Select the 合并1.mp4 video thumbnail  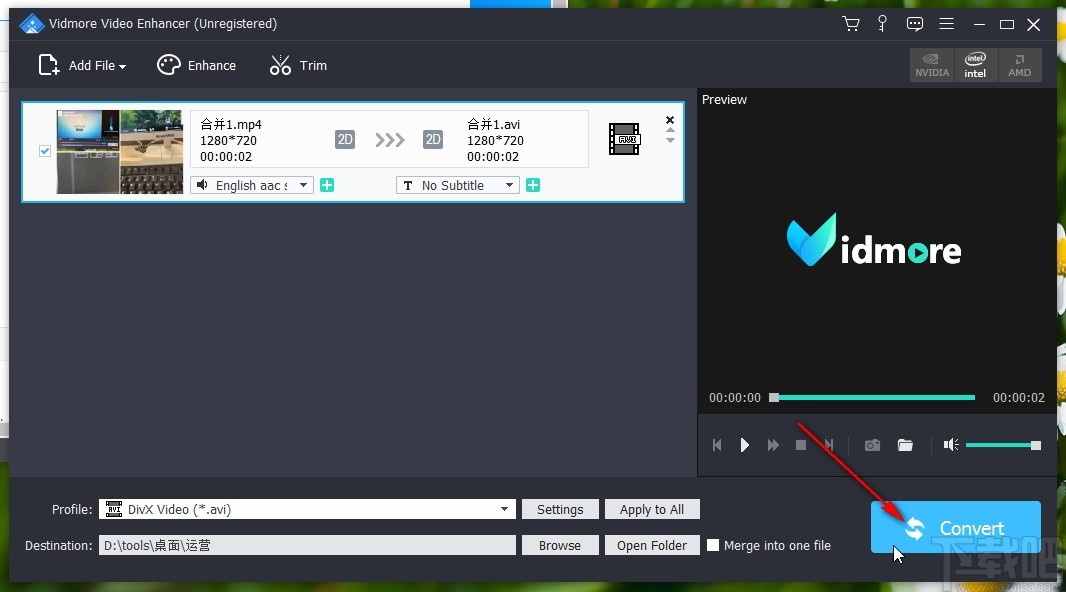[x=120, y=152]
